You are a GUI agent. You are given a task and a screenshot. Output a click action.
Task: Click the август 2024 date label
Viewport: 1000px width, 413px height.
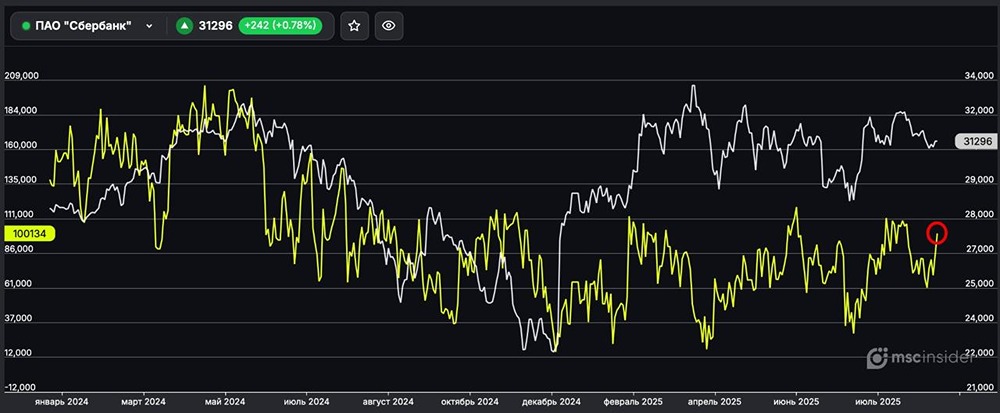(x=388, y=402)
